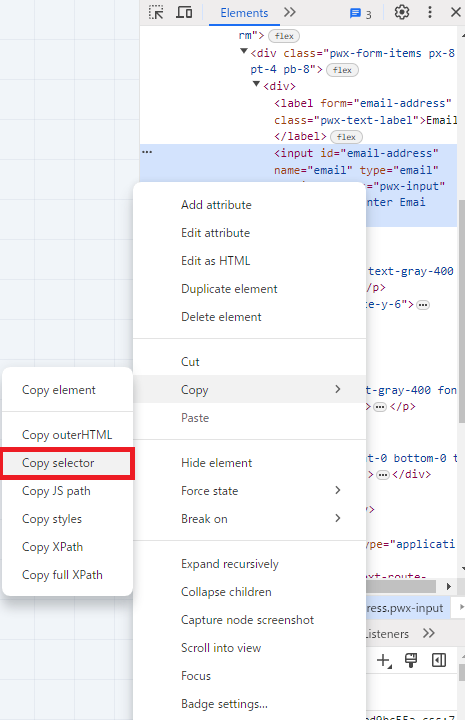The image size is (465, 720).
Task: Click the pwx-input breadcrumb item
Action: pos(405,608)
